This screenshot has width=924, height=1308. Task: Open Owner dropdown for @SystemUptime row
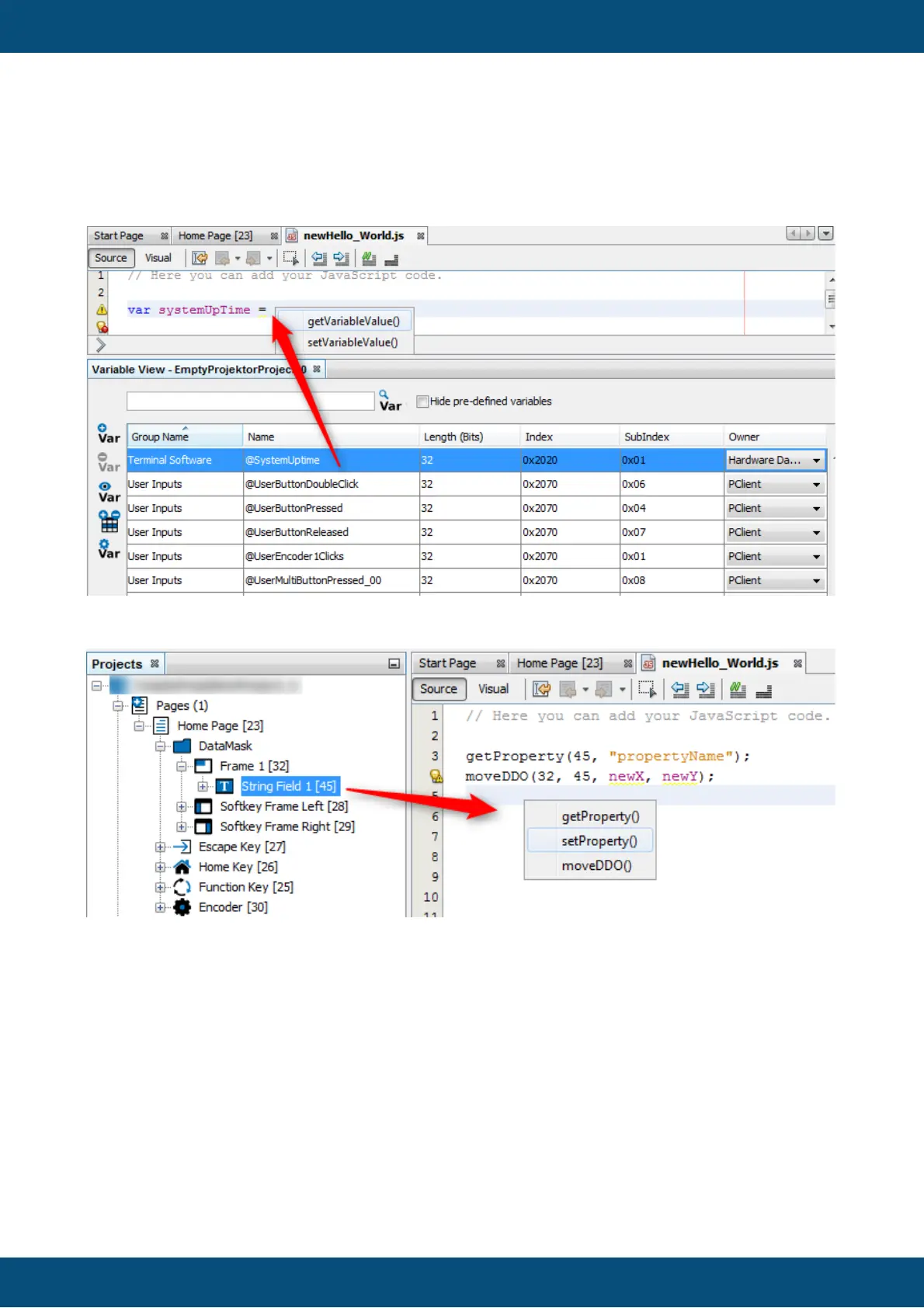point(816,461)
